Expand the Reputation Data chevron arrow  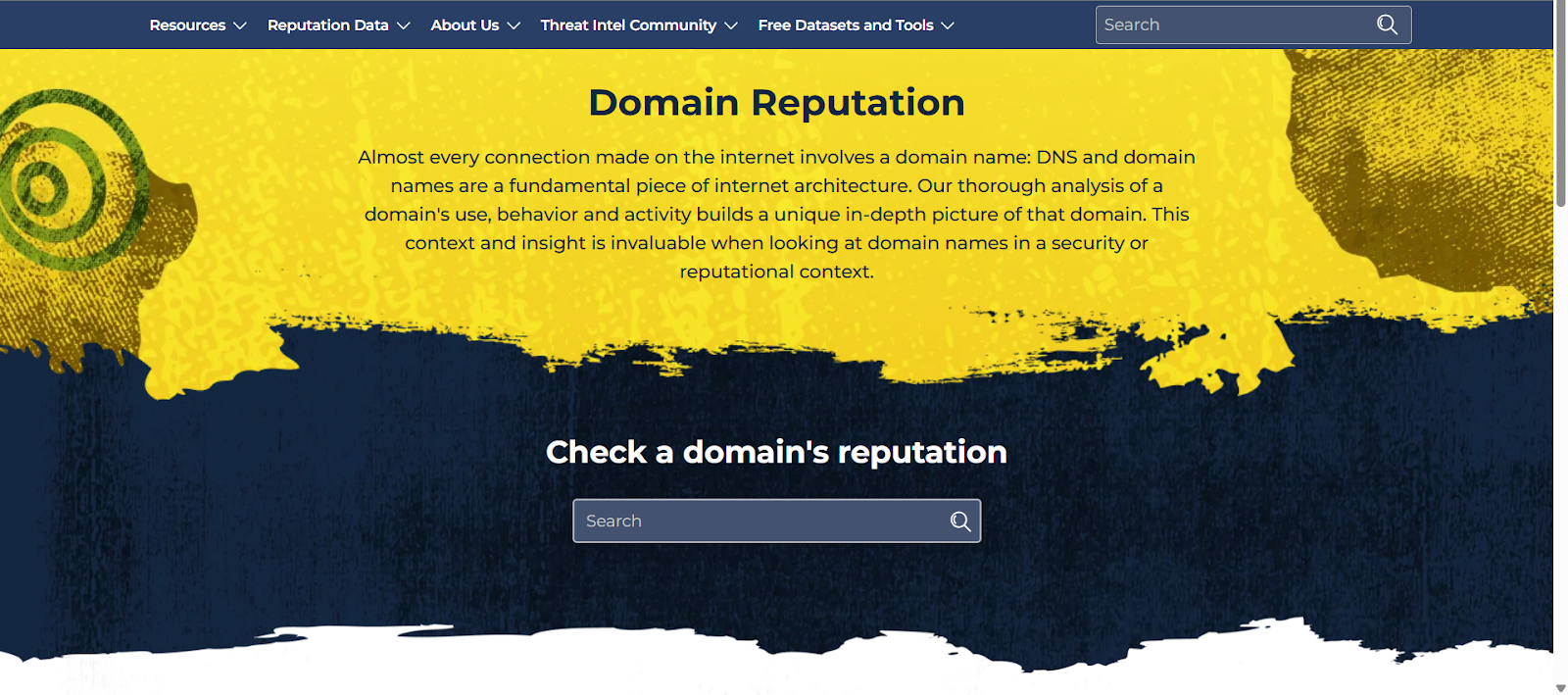(403, 25)
